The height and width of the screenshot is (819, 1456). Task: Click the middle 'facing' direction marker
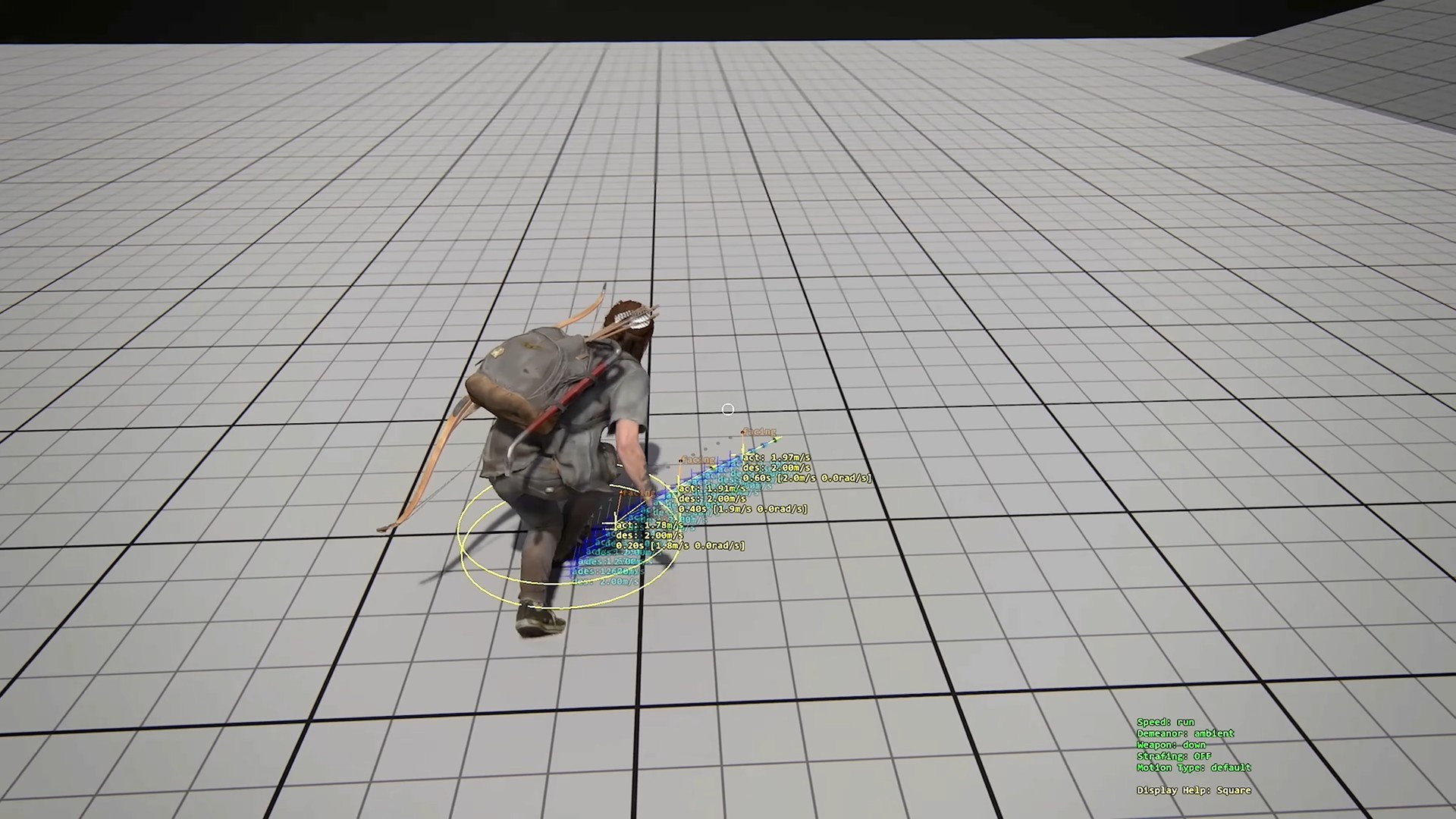coord(698,460)
